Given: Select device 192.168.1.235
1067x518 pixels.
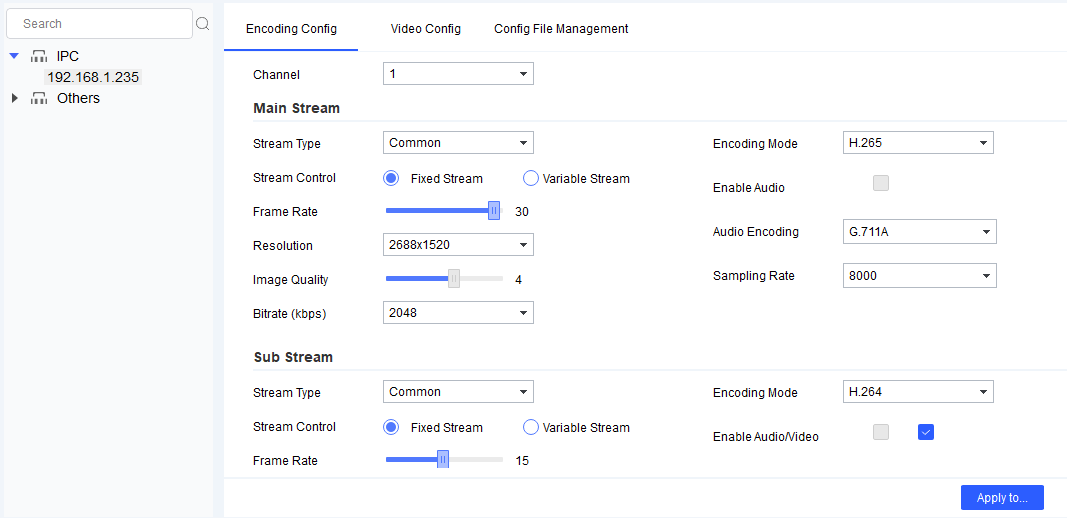Looking at the screenshot, I should [x=93, y=77].
